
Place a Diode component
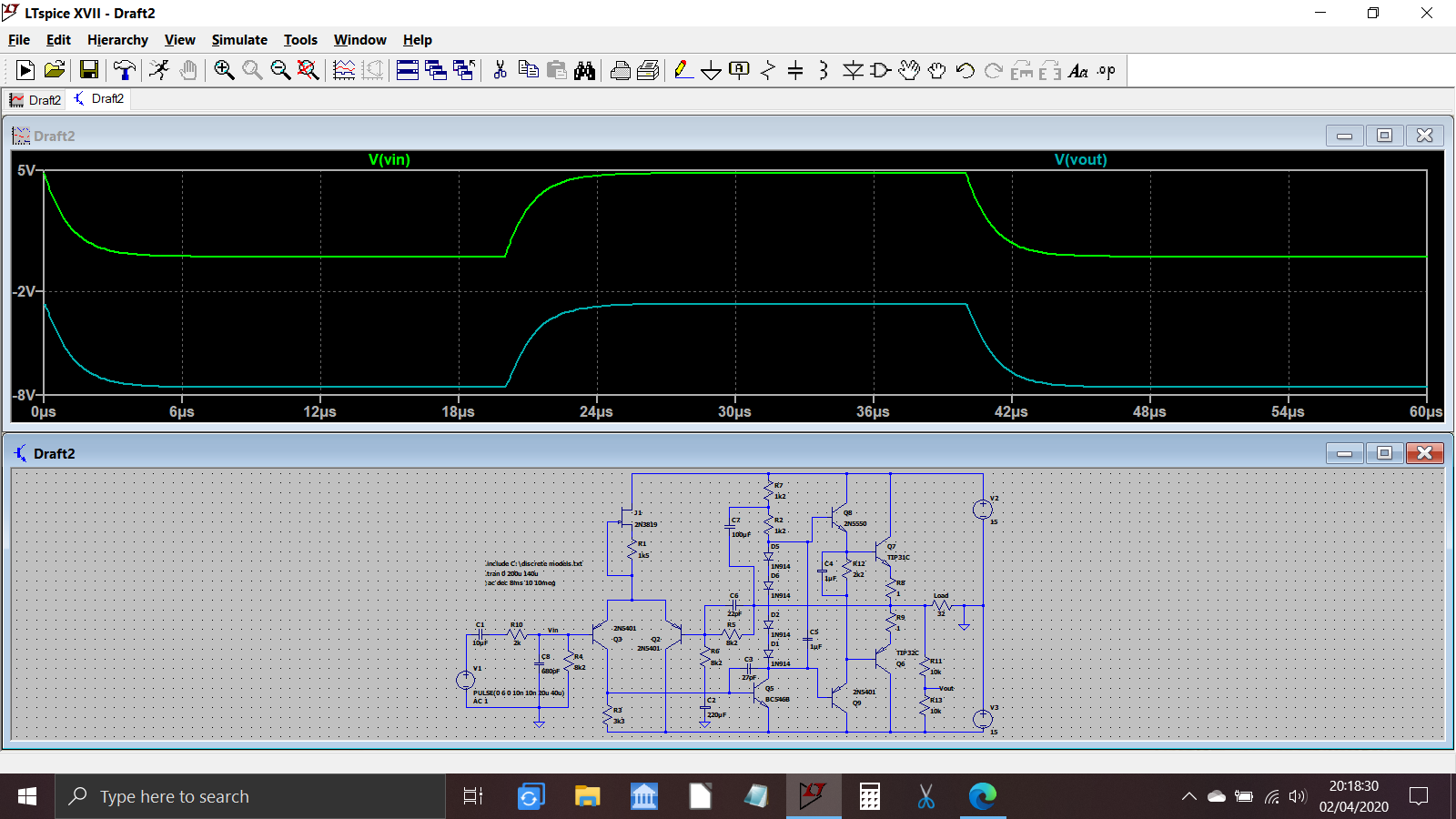pyautogui.click(x=853, y=70)
